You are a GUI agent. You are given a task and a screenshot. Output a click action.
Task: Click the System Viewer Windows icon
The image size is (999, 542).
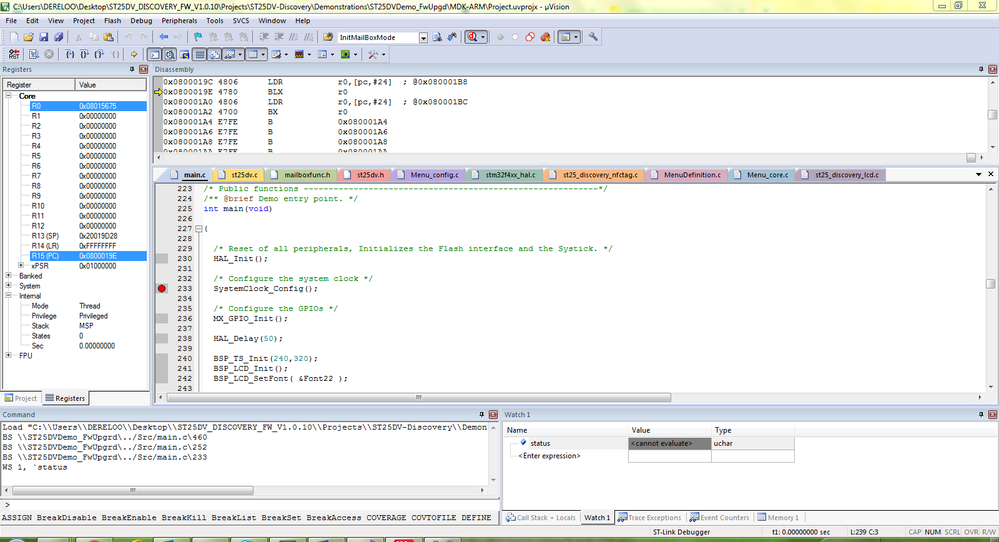pyautogui.click(x=345, y=55)
